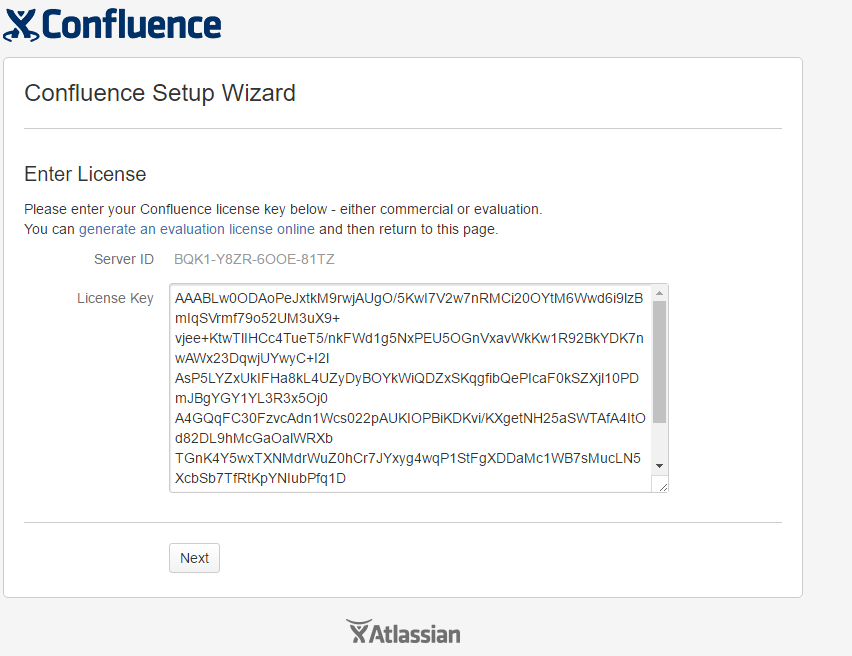Click the last visible license line XcbSb7TfRtKpYNIubPfq1D

pos(260,478)
